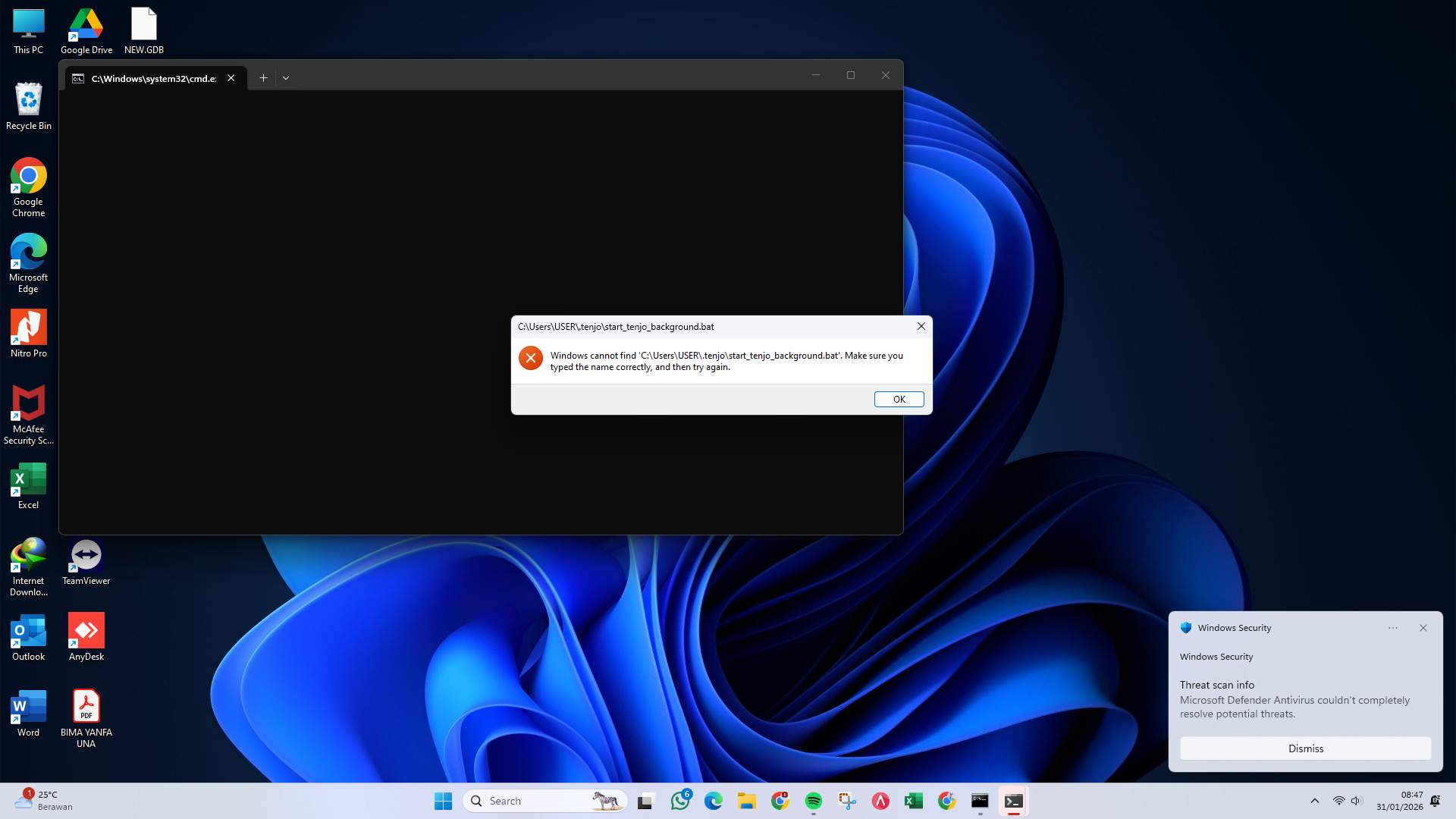
Task: Open the terminal tab dropdown menu
Action: click(x=286, y=77)
